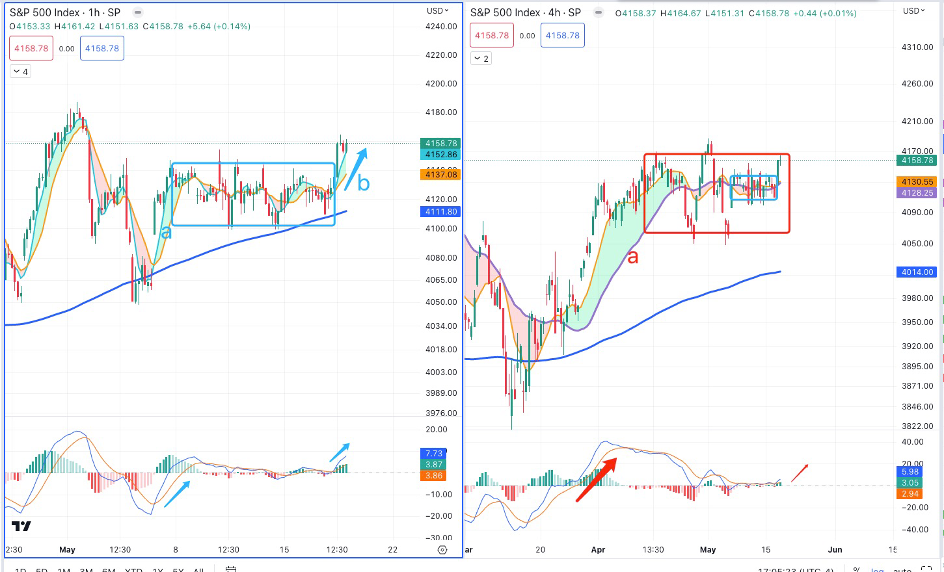Open symbol search via S&P 500 Index 4h title

(x=526, y=12)
